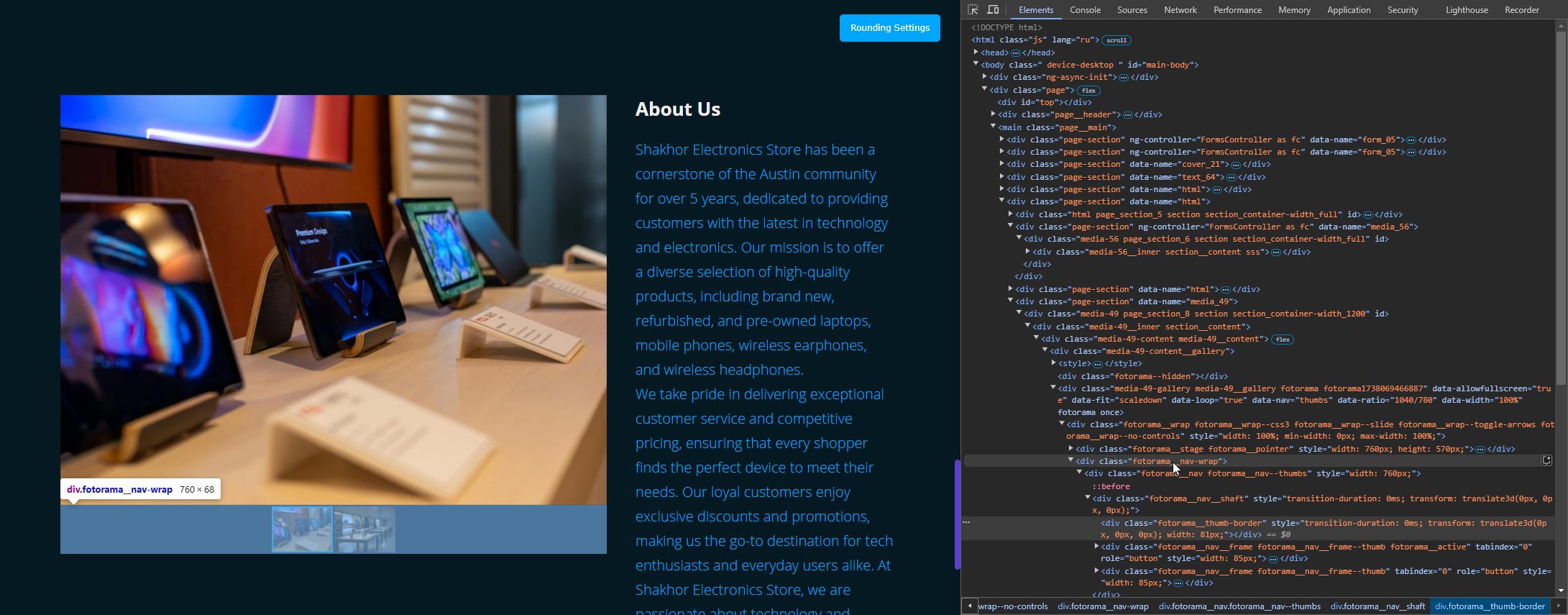The height and width of the screenshot is (615, 1568).
Task: Expand the ng-async-init div node
Action: click(985, 76)
